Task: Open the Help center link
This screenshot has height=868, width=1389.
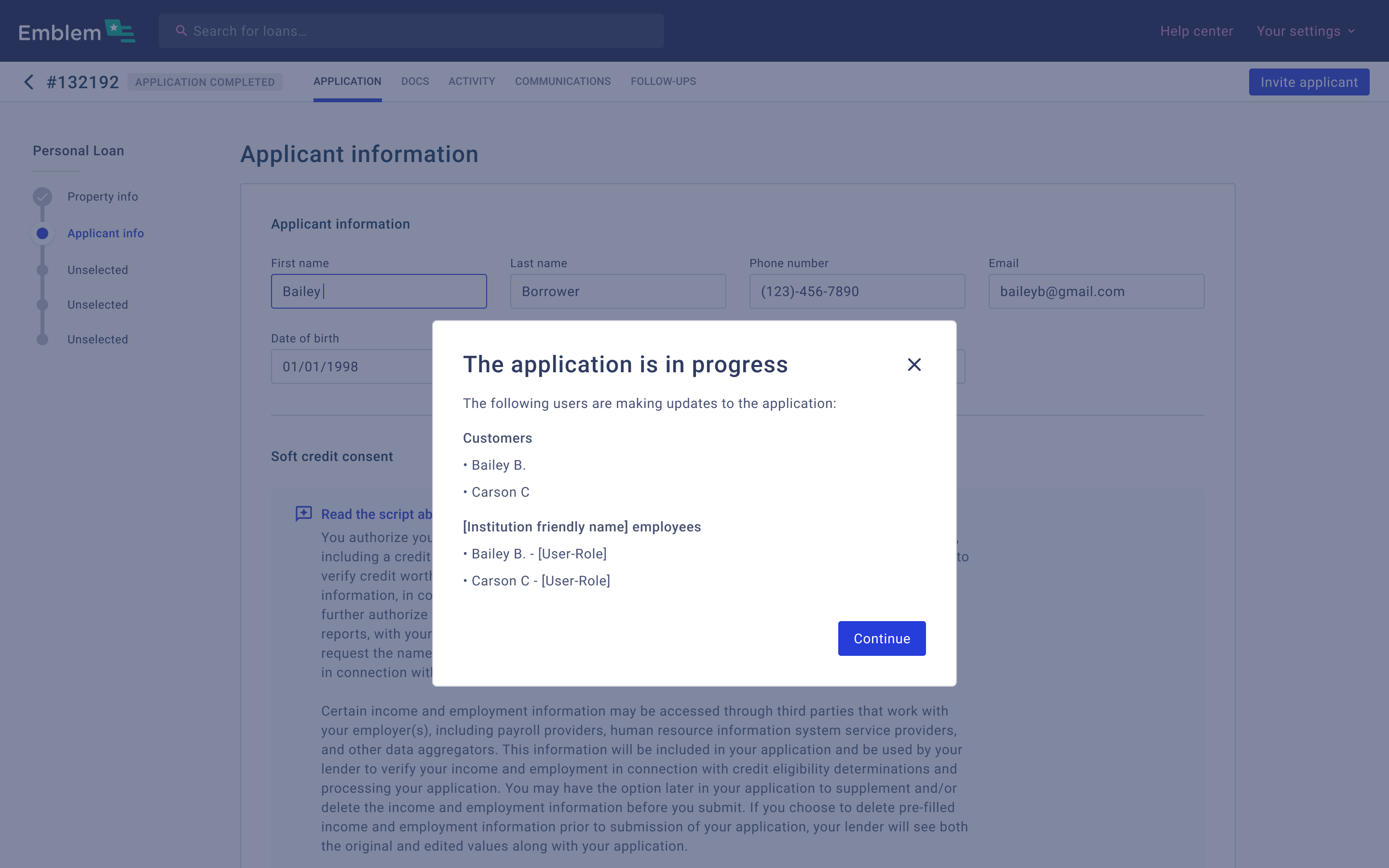Action: coord(1196,31)
